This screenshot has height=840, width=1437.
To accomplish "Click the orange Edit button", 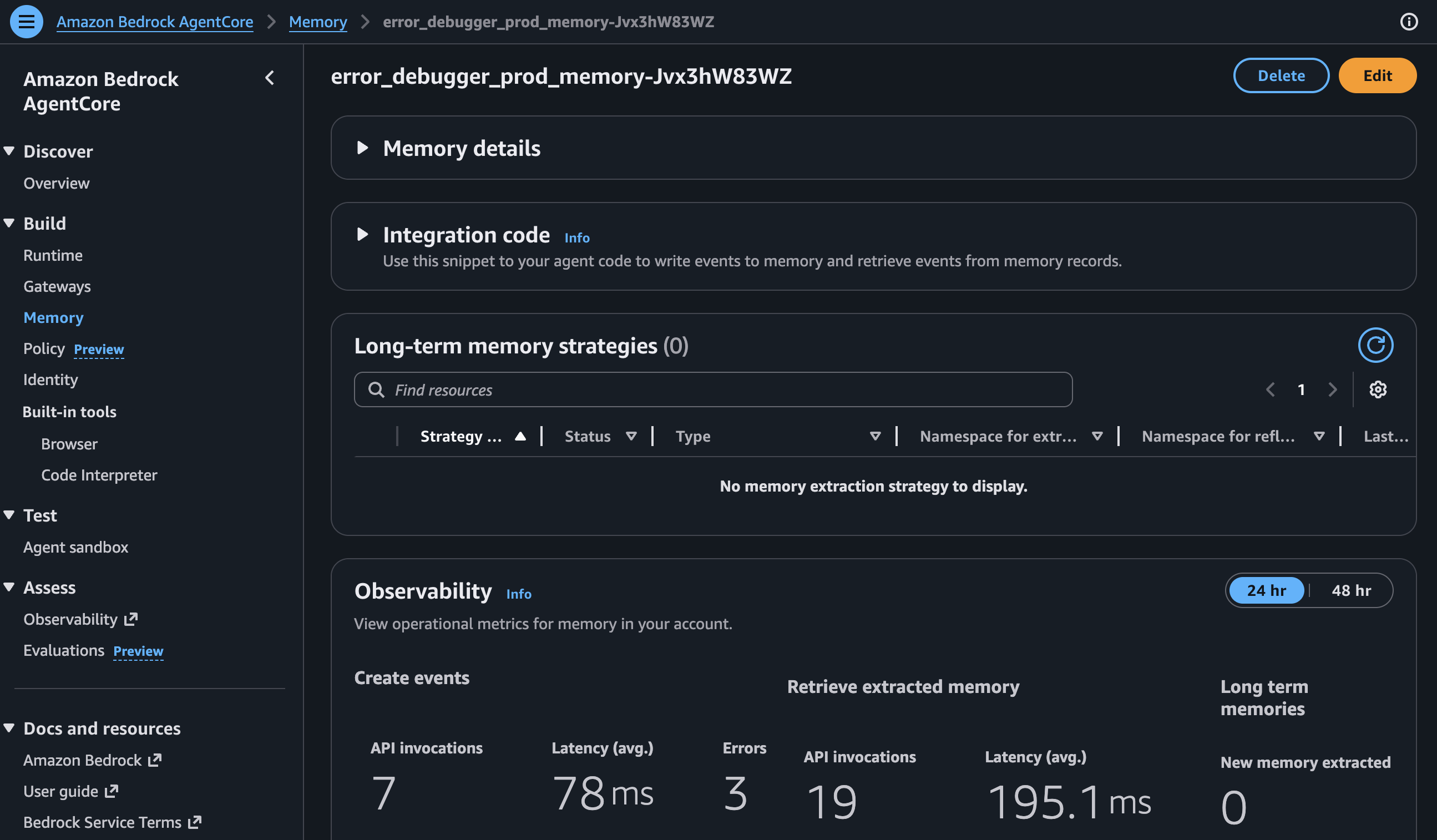I will click(1377, 76).
